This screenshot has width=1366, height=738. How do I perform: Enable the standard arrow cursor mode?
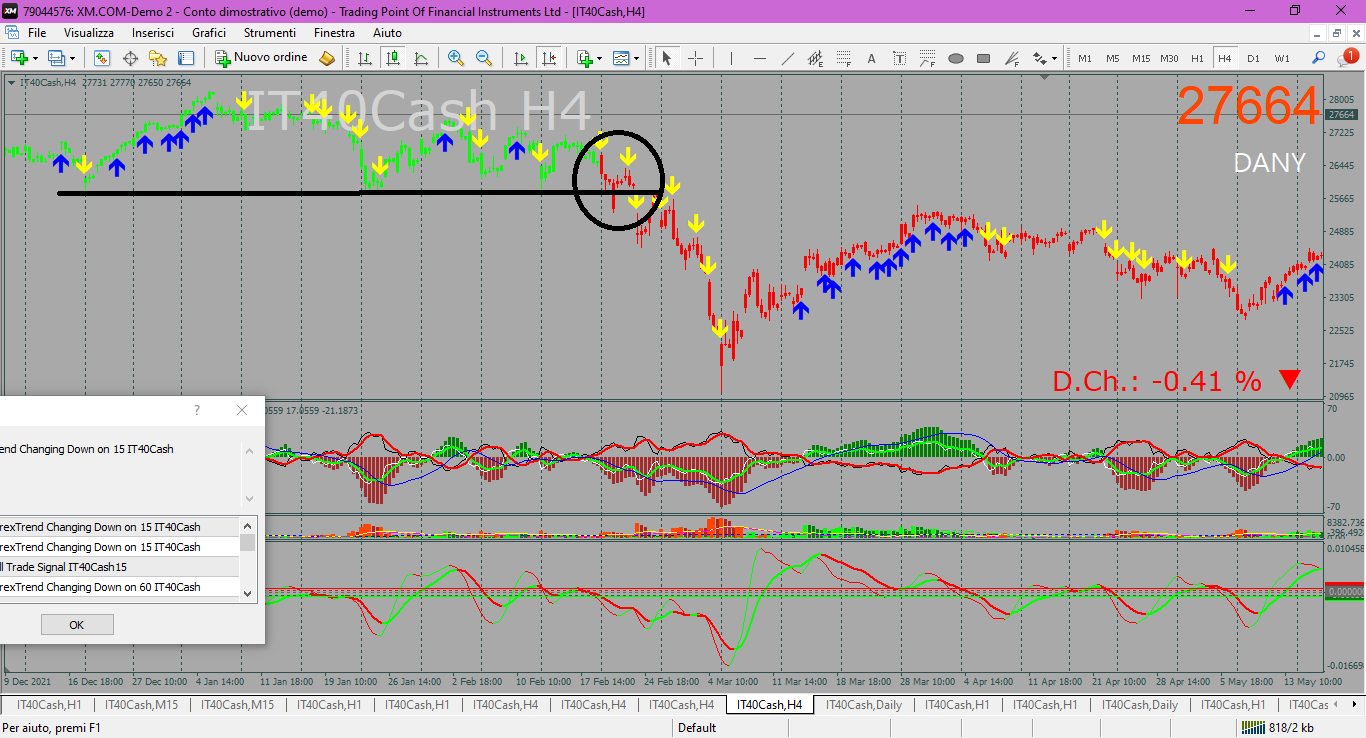pyautogui.click(x=667, y=58)
